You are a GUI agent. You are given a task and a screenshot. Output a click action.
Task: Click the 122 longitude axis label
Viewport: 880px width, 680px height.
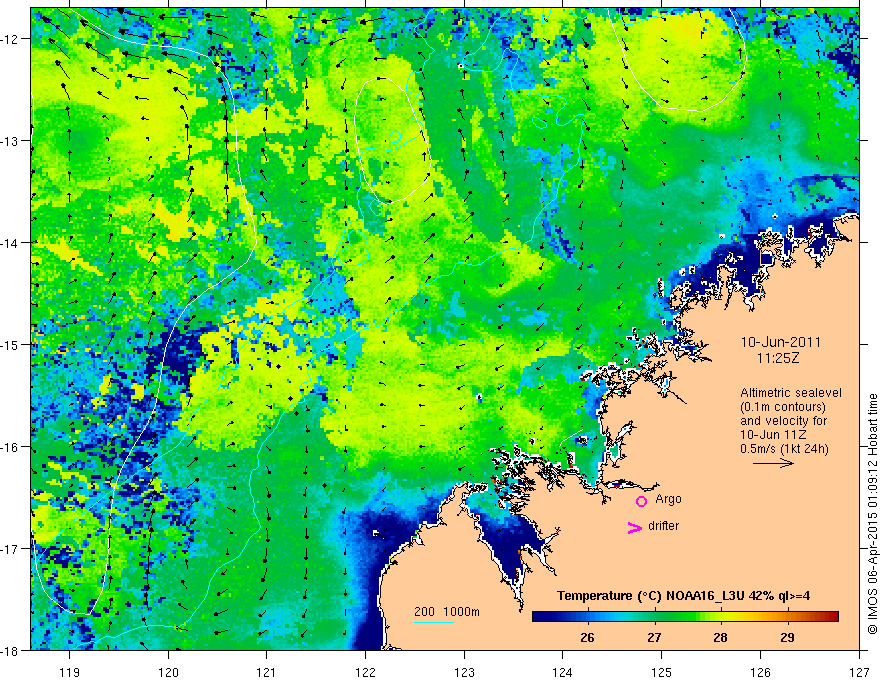[365, 672]
